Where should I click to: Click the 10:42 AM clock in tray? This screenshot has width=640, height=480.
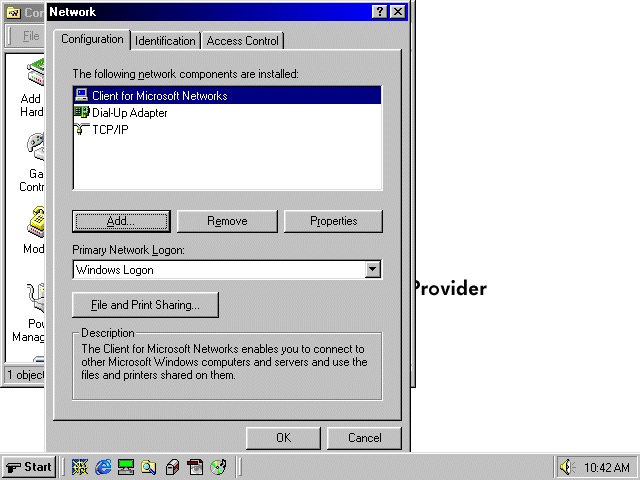point(607,467)
